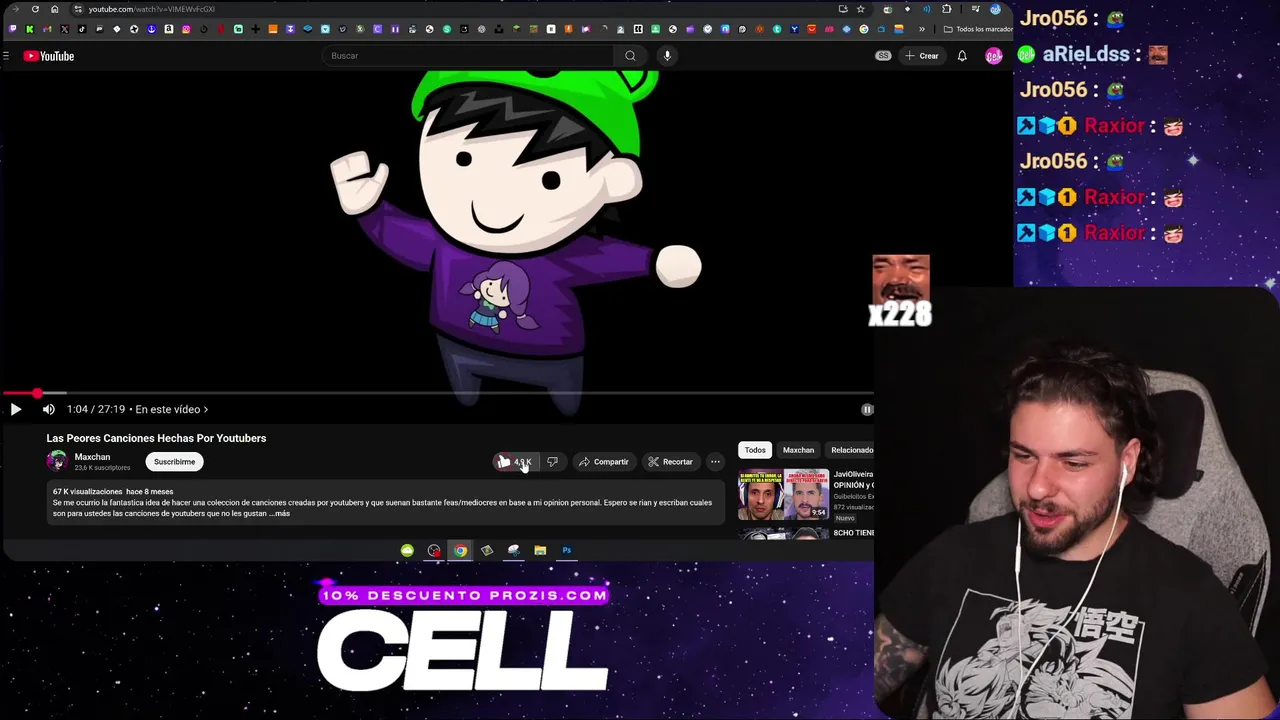Click the 67 K visualizaciones text
Screen dimensions: 1280x720
click(87, 492)
